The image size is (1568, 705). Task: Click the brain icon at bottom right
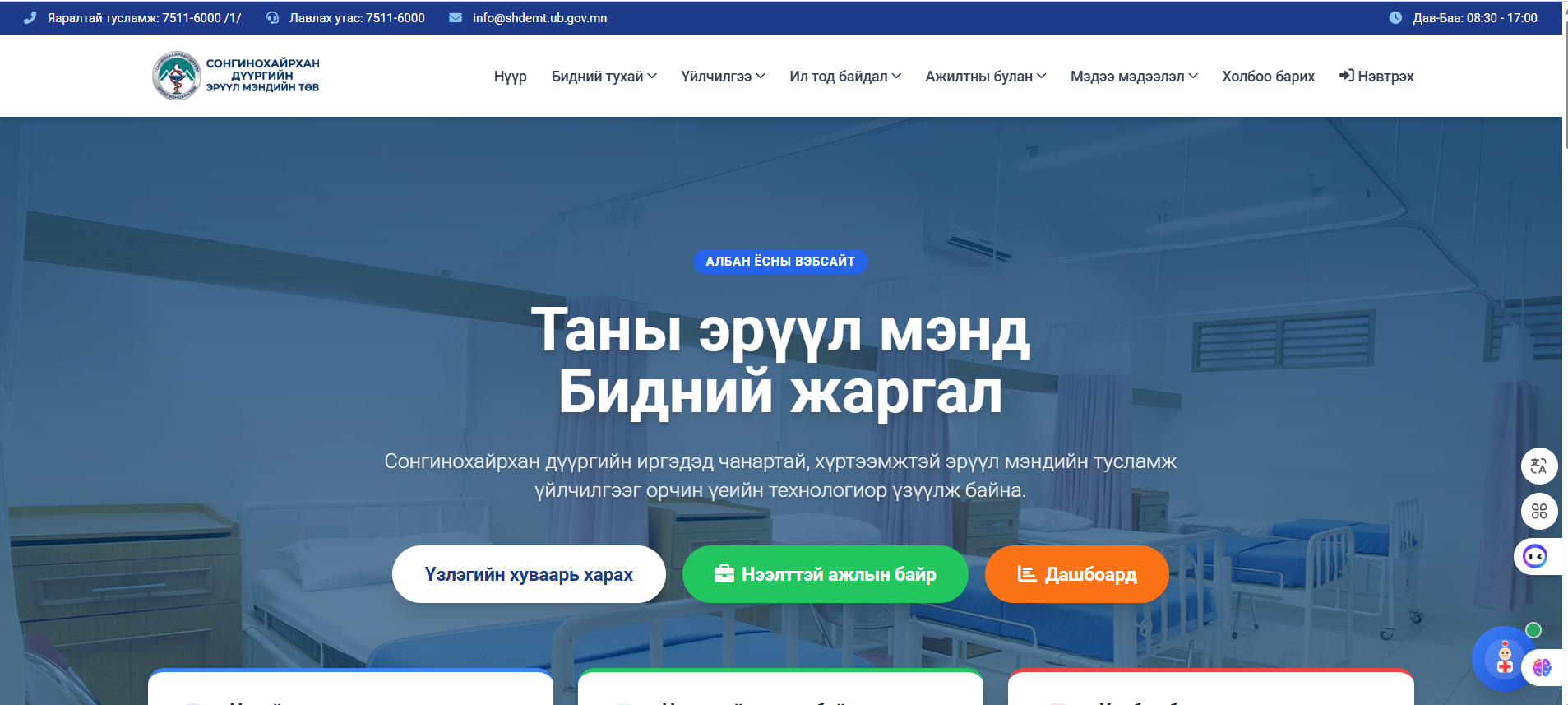[x=1542, y=667]
